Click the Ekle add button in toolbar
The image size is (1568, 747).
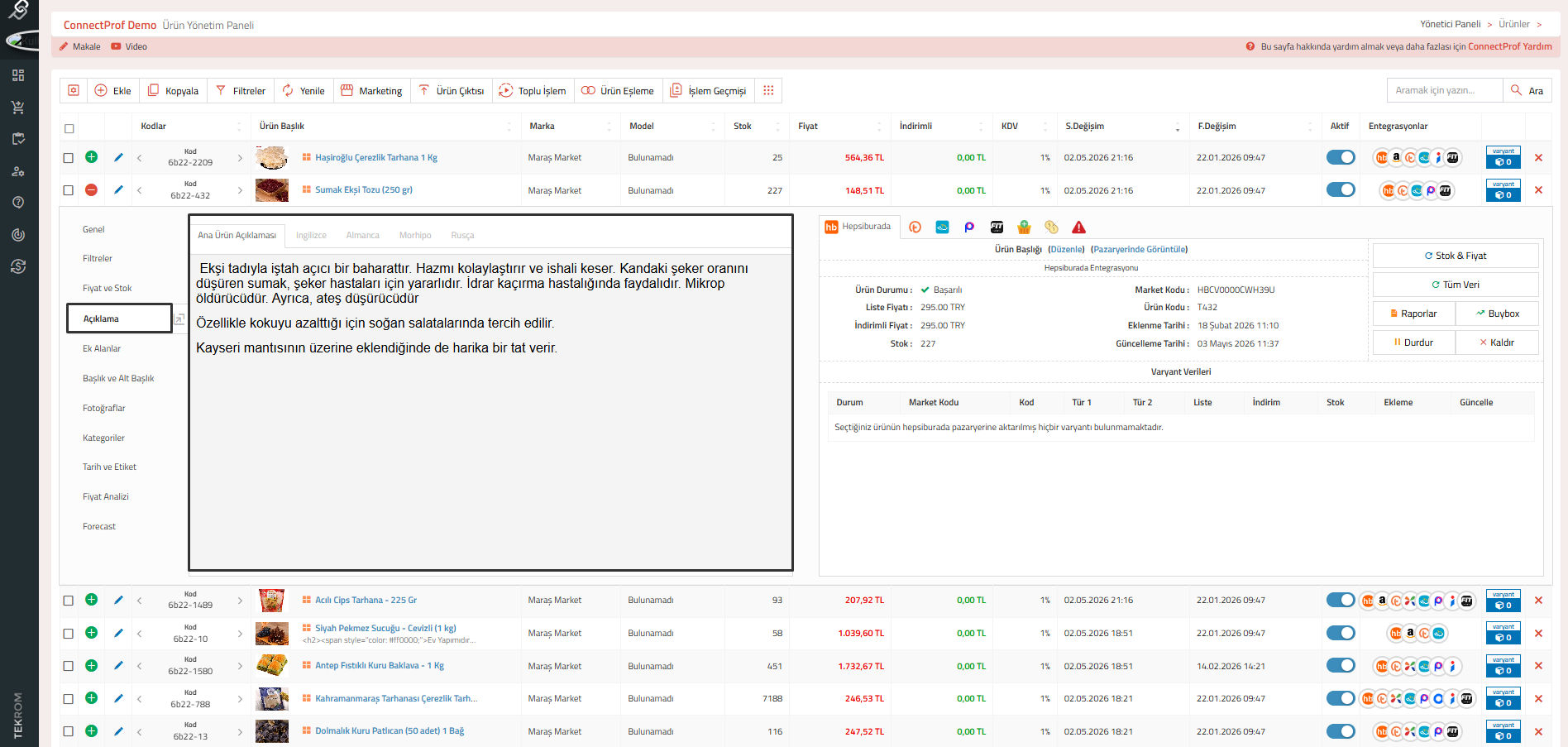click(x=112, y=90)
